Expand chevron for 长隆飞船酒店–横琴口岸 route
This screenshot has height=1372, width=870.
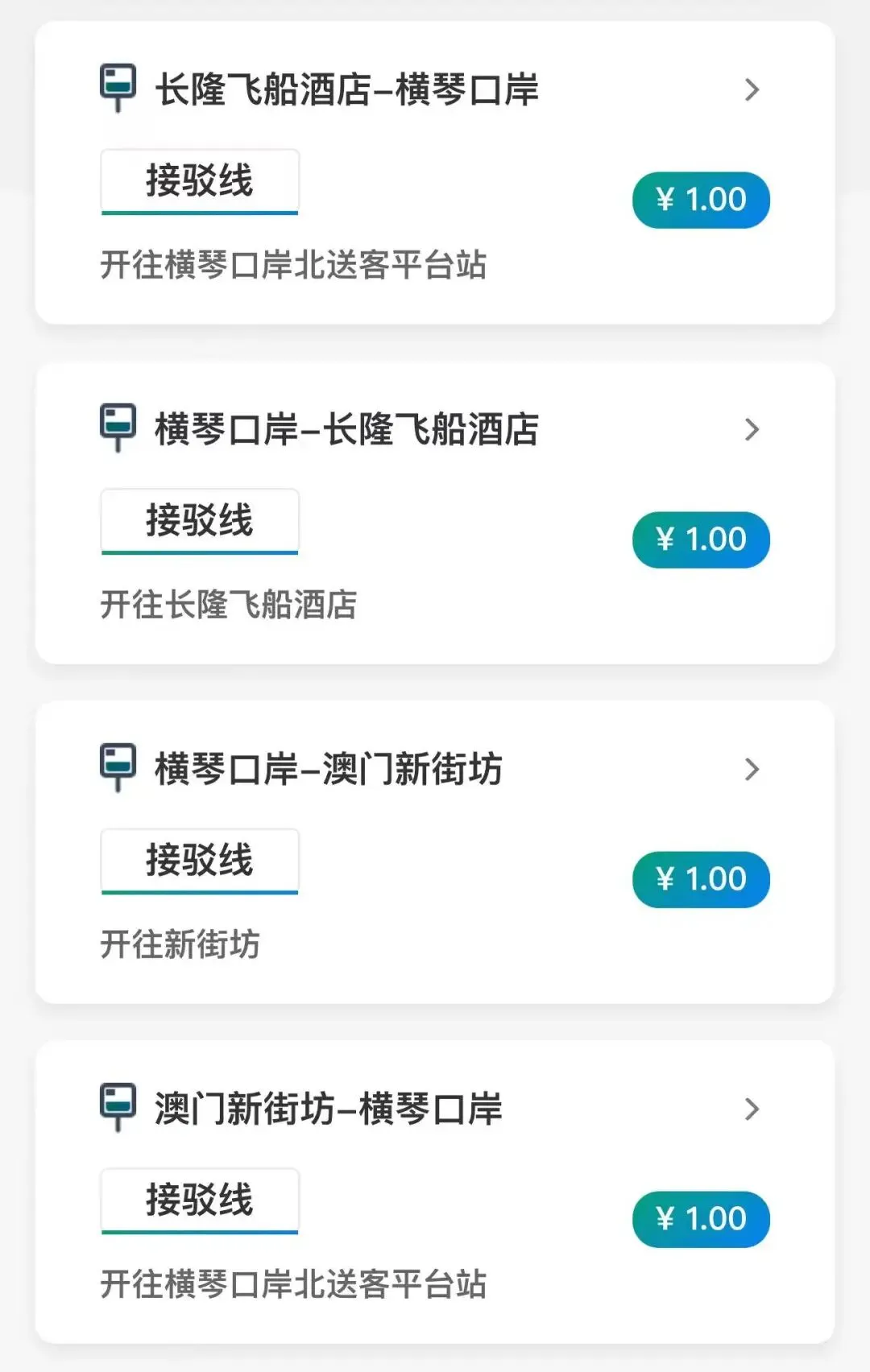[752, 89]
